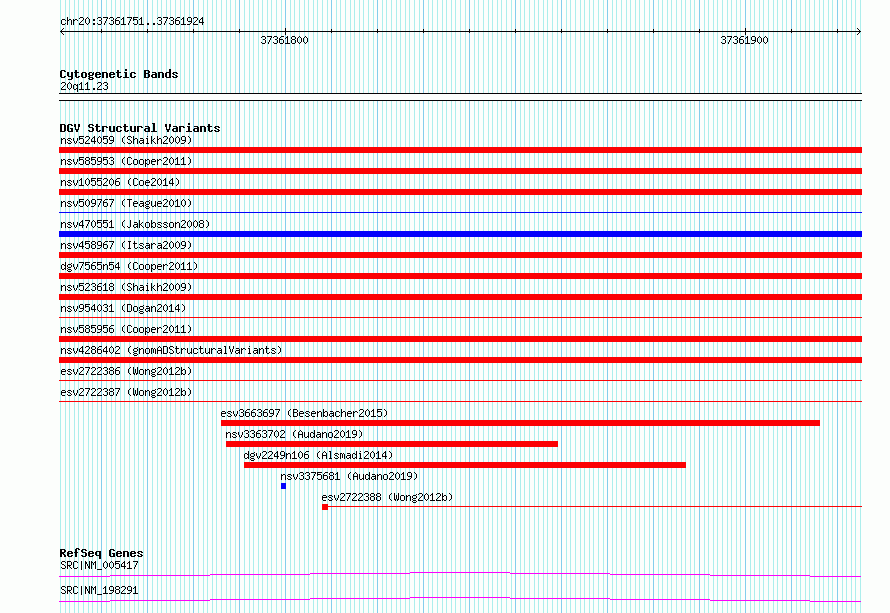This screenshot has width=890, height=613.
Task: Click the esv2722388 (Wong2012b) label
Action: [387, 497]
